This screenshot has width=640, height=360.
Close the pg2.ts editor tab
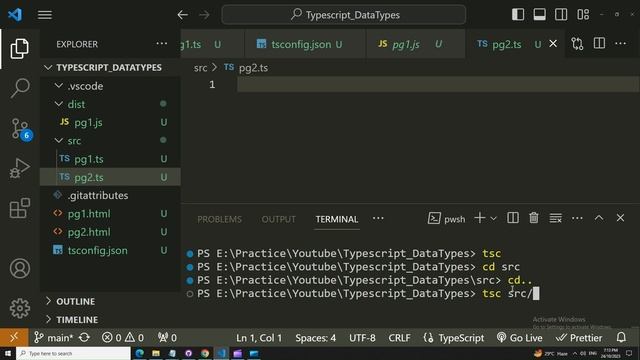pos(553,43)
